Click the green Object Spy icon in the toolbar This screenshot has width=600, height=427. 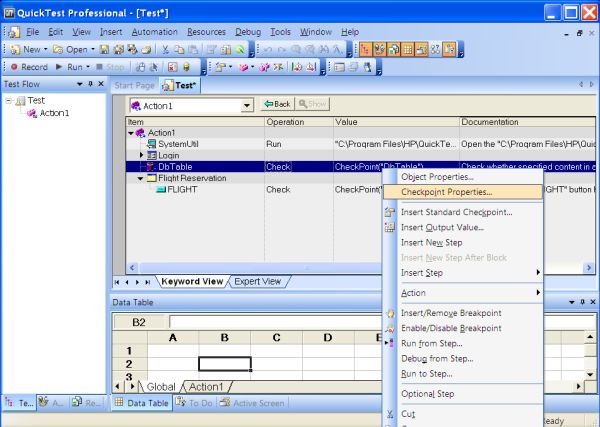tap(240, 49)
